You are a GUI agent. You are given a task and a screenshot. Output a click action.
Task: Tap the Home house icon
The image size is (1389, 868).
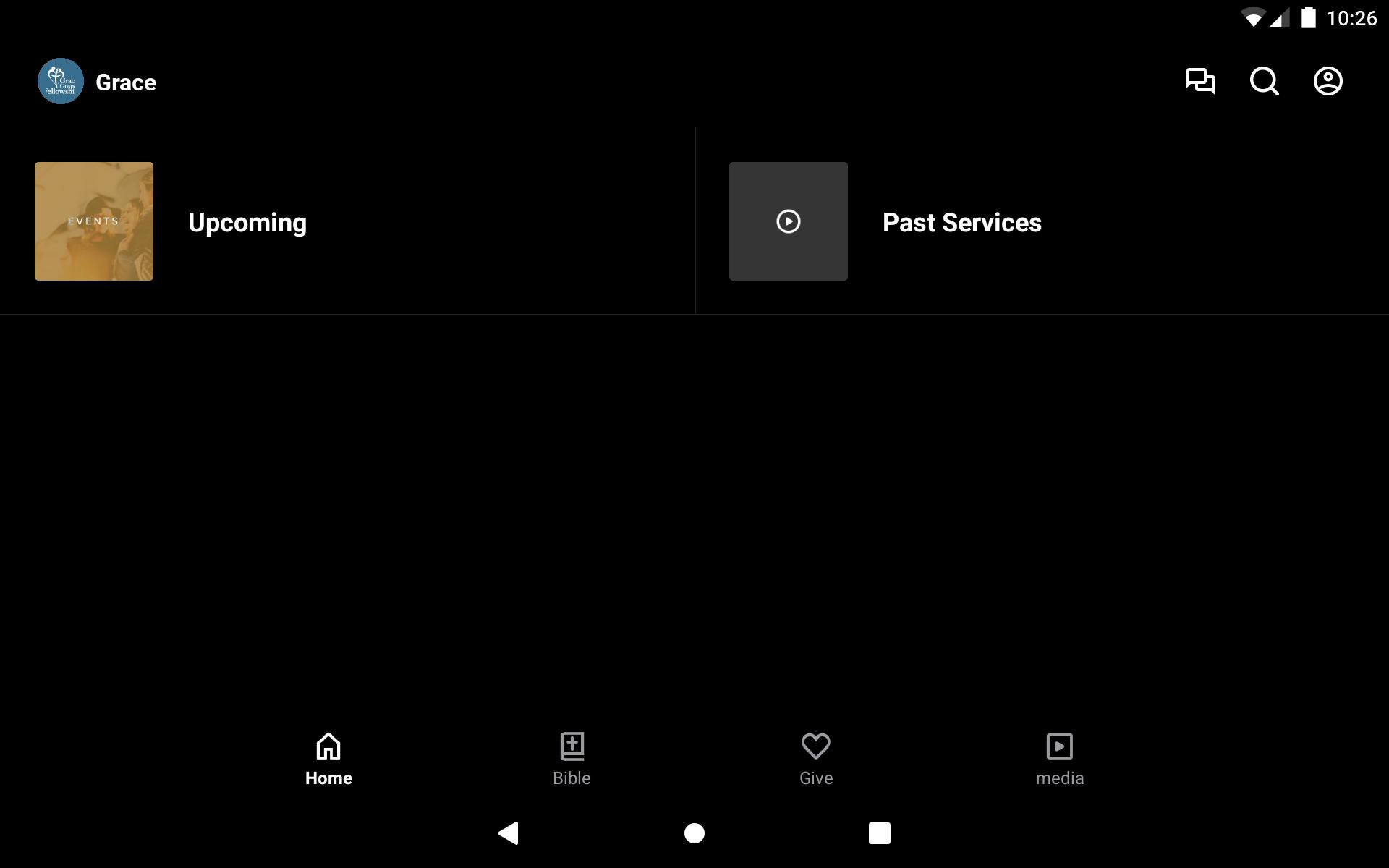tap(328, 746)
